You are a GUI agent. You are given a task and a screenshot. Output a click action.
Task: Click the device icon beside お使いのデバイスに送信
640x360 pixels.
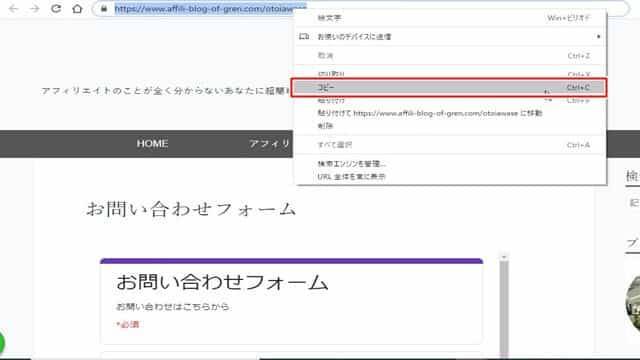(x=304, y=37)
